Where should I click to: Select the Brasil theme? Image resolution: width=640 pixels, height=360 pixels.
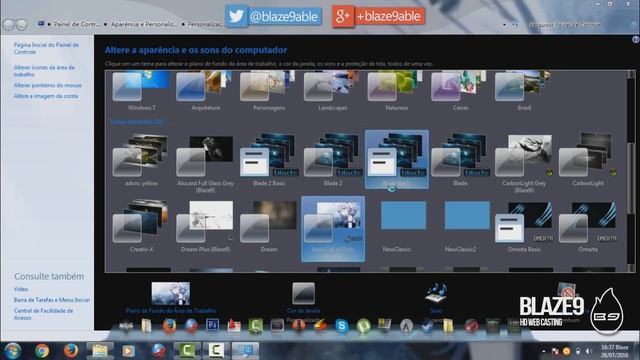pos(524,91)
